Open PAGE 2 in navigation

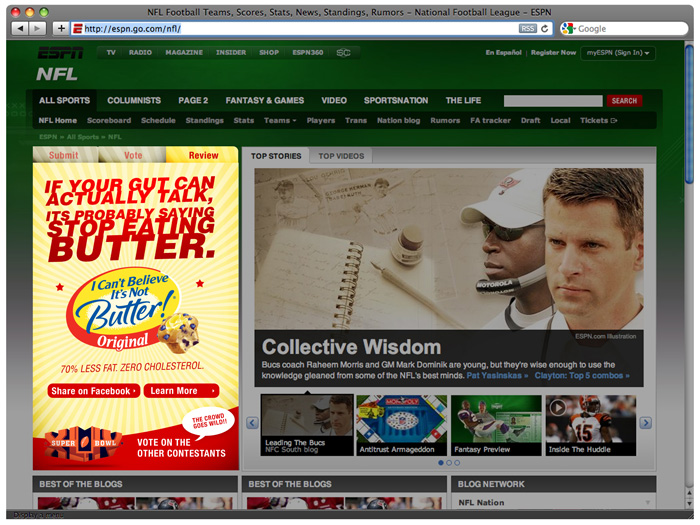pos(193,100)
